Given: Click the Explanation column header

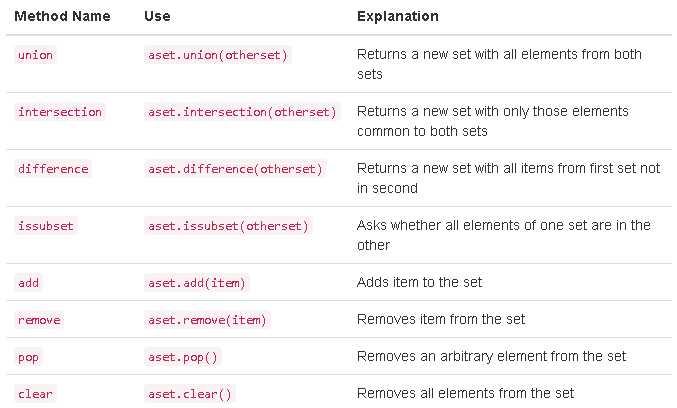Looking at the screenshot, I should click(x=398, y=16).
